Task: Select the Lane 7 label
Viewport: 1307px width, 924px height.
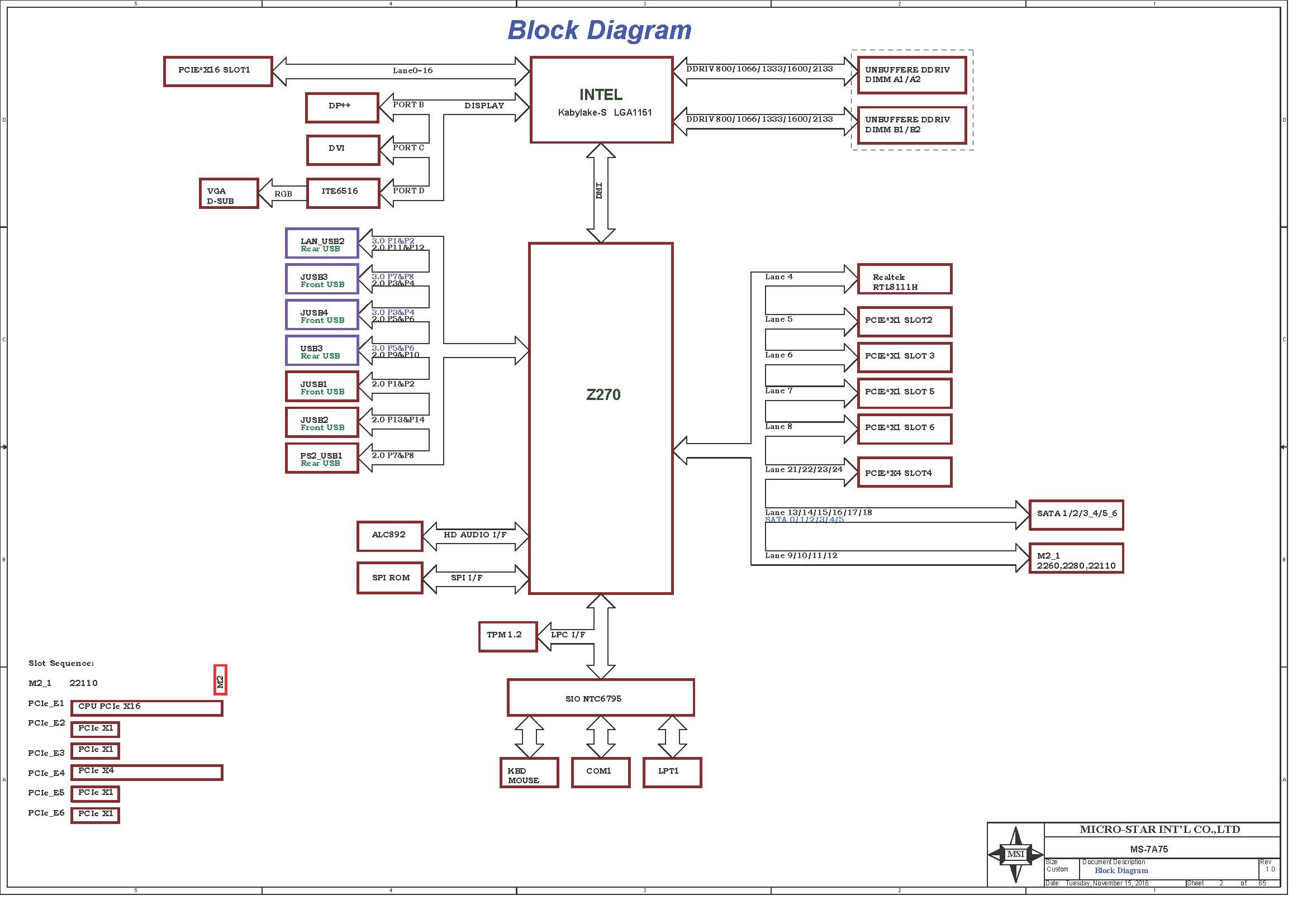Action: click(x=779, y=391)
